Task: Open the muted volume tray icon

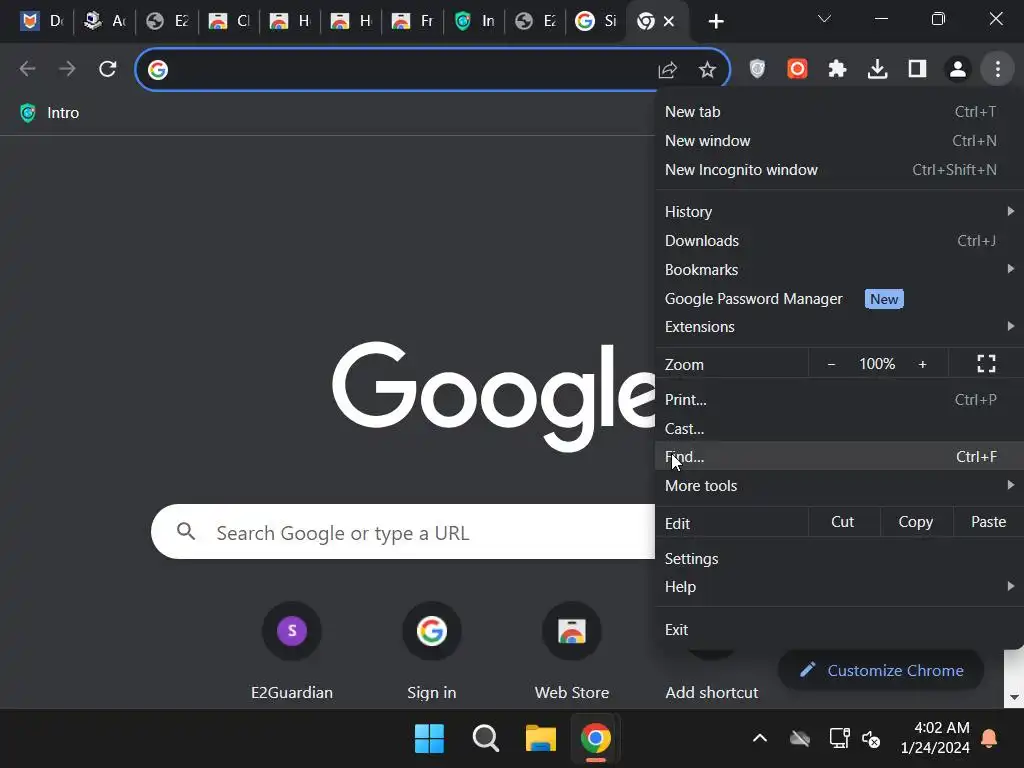Action: coord(871,739)
